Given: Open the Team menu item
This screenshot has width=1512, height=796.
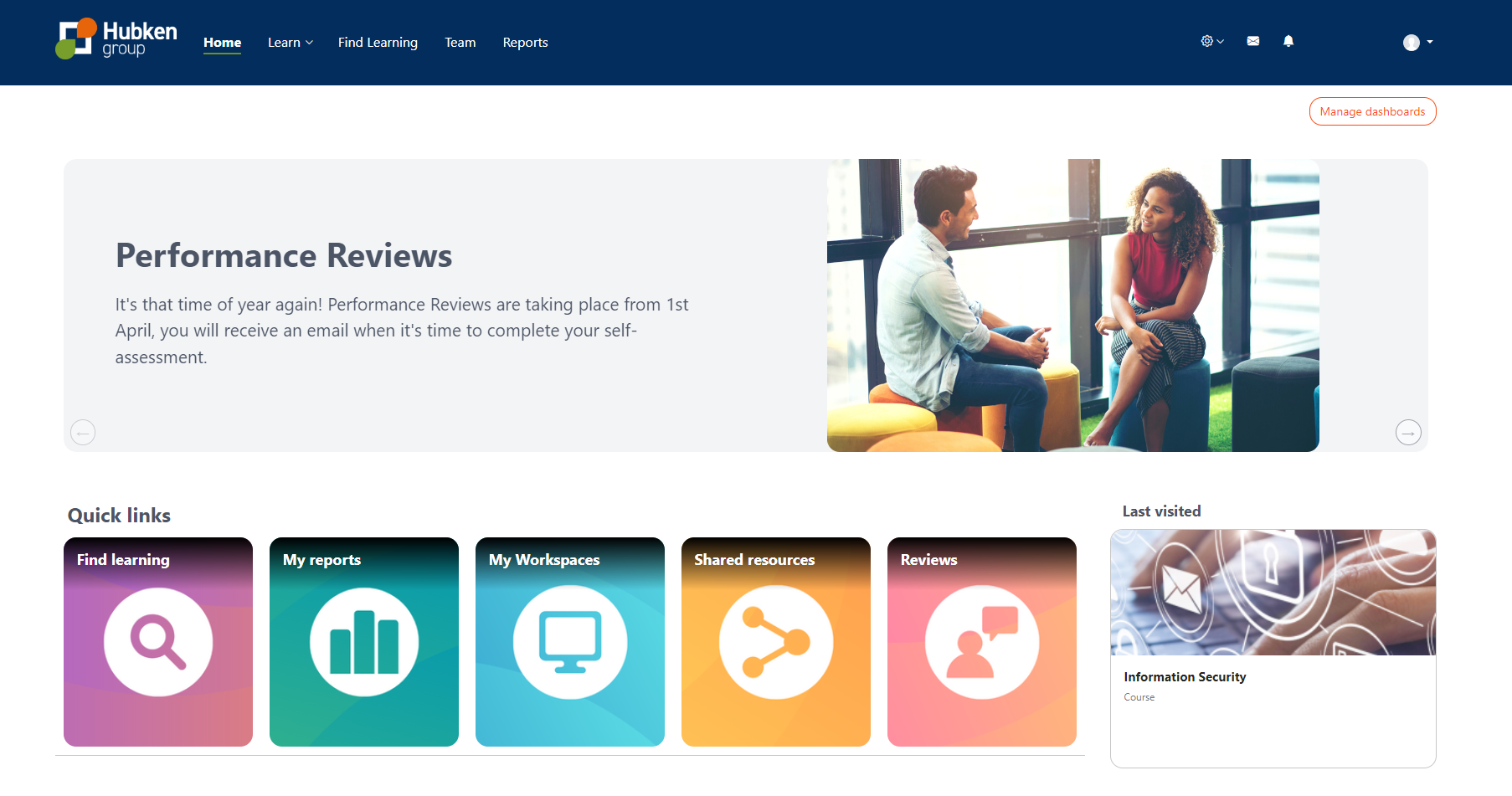Looking at the screenshot, I should [x=460, y=42].
